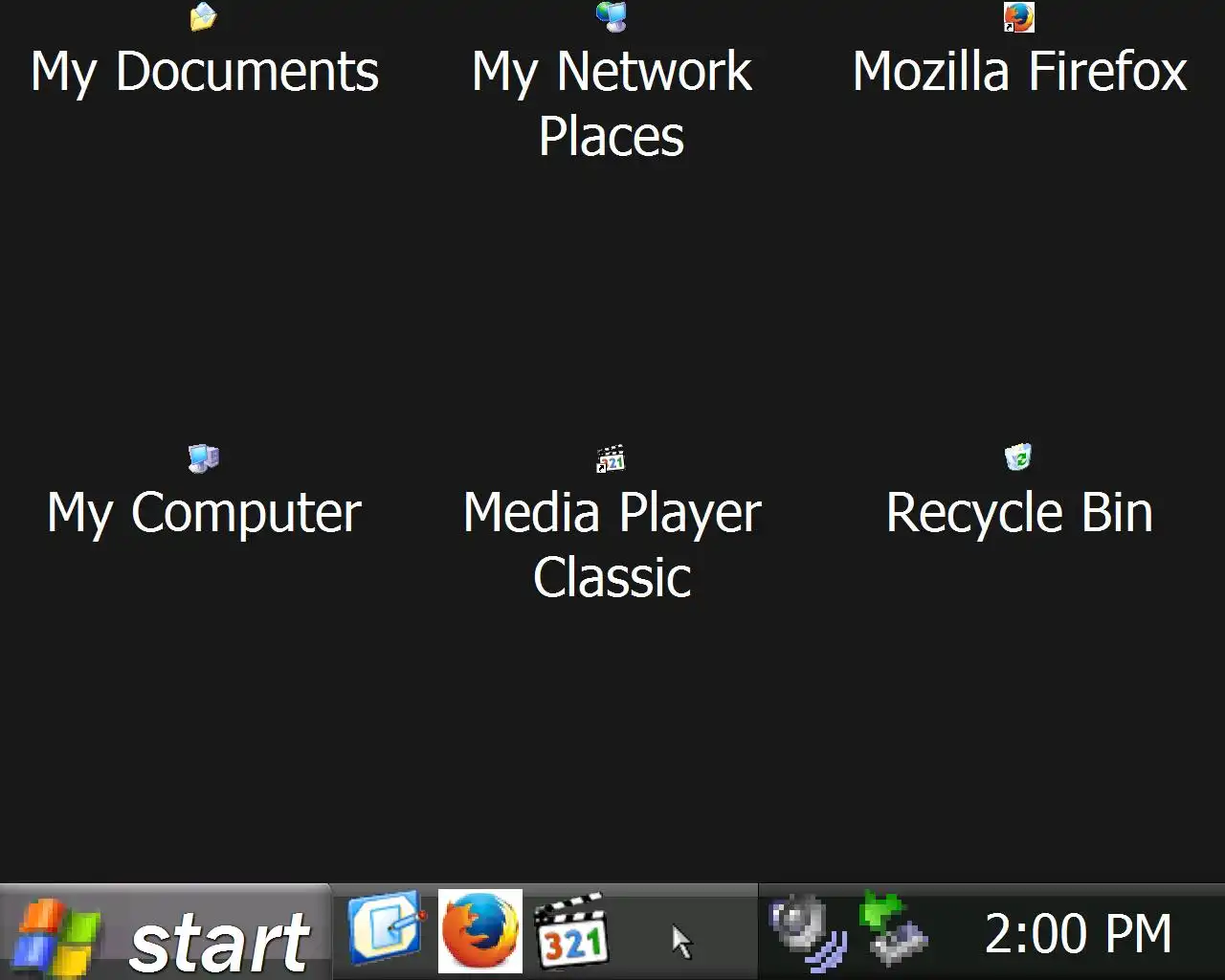Image resolution: width=1225 pixels, height=980 pixels.
Task: Click the Mozilla Firefox desktop shortcut icon
Action: click(1019, 16)
